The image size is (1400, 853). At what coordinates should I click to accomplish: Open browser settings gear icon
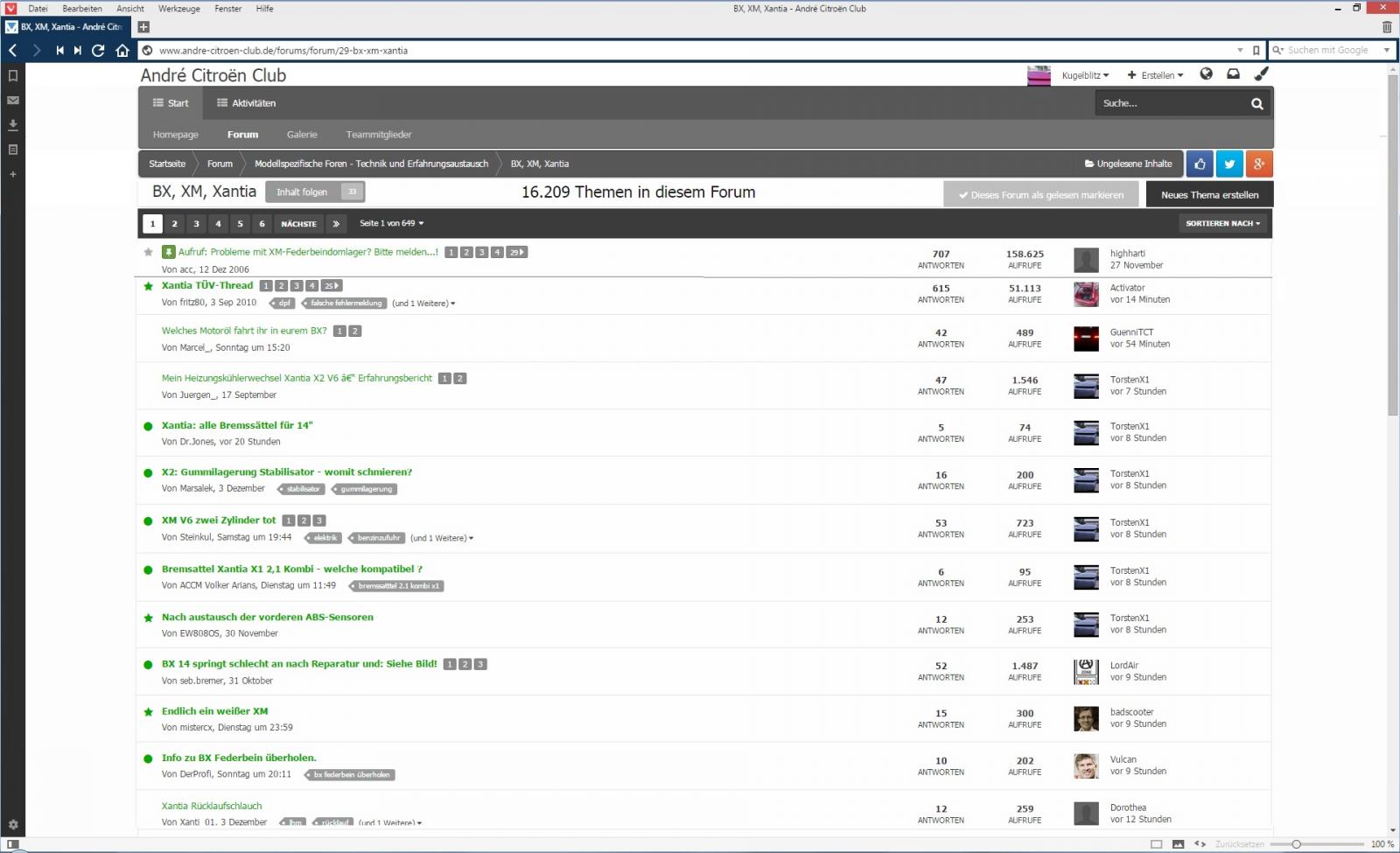point(12,825)
